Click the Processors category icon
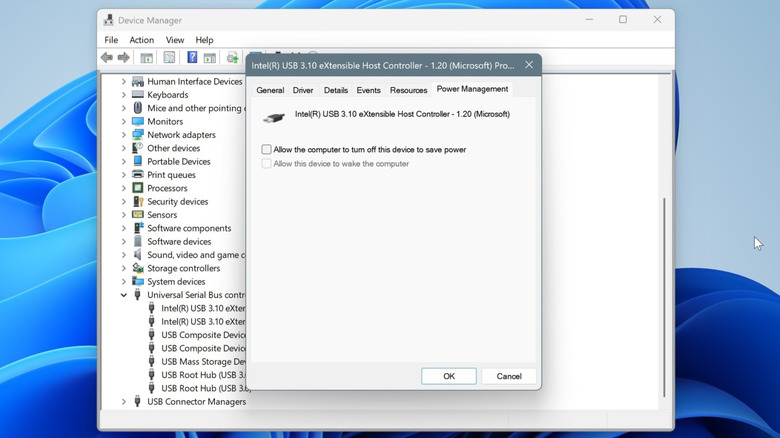The width and height of the screenshot is (780, 438). pyautogui.click(x=138, y=188)
